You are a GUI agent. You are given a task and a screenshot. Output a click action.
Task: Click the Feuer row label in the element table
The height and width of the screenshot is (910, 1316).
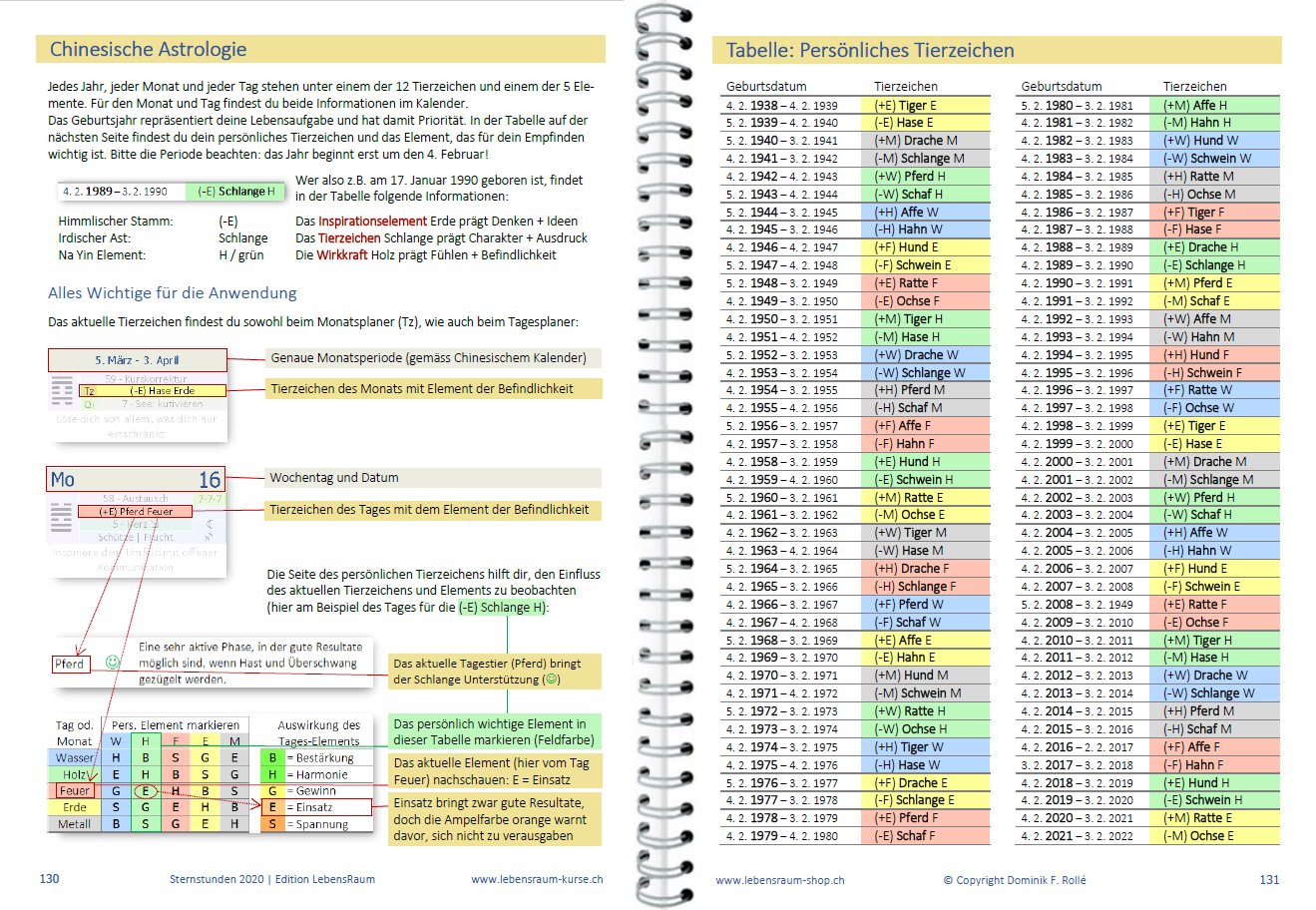[x=75, y=791]
